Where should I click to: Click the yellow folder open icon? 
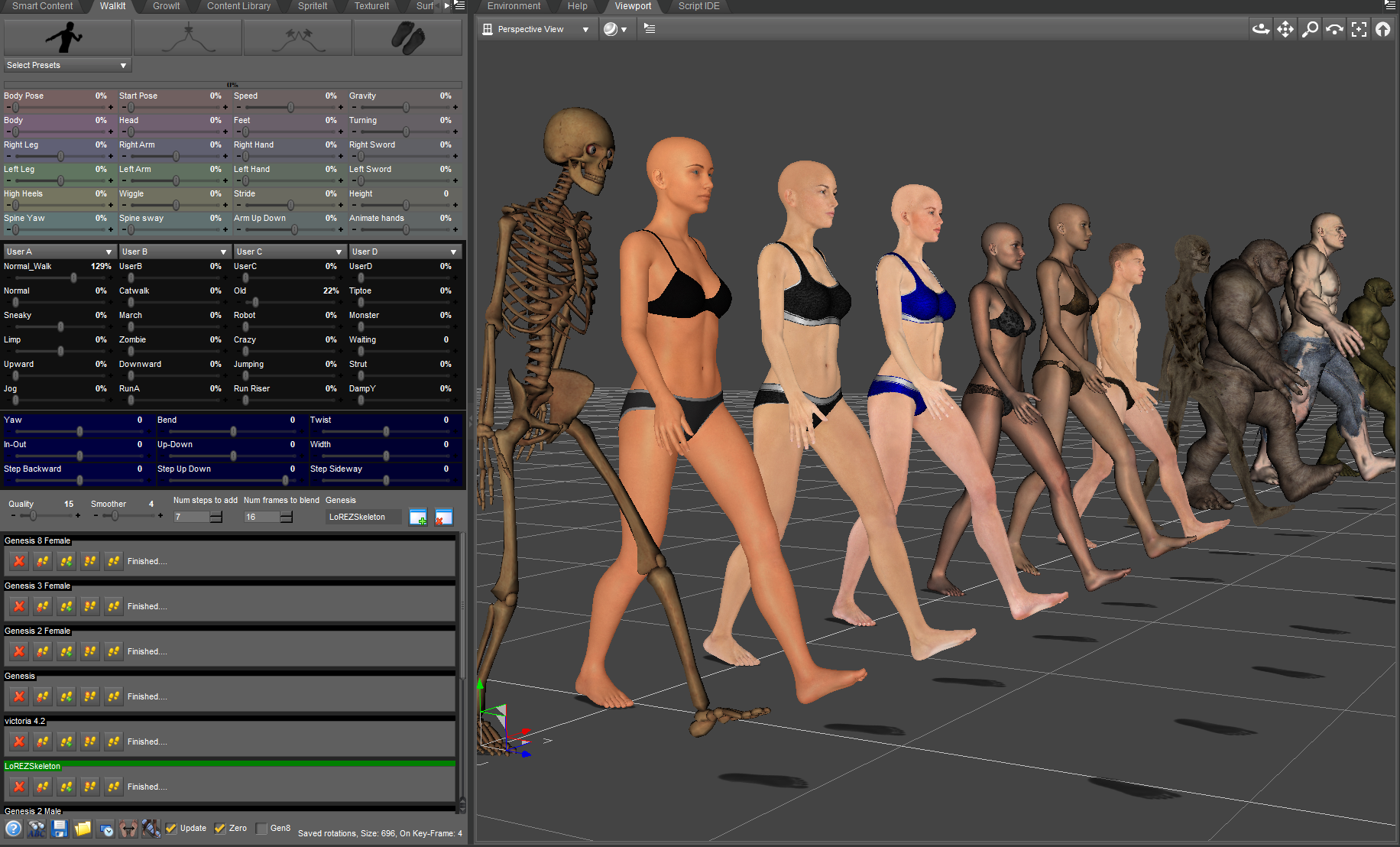point(83,829)
